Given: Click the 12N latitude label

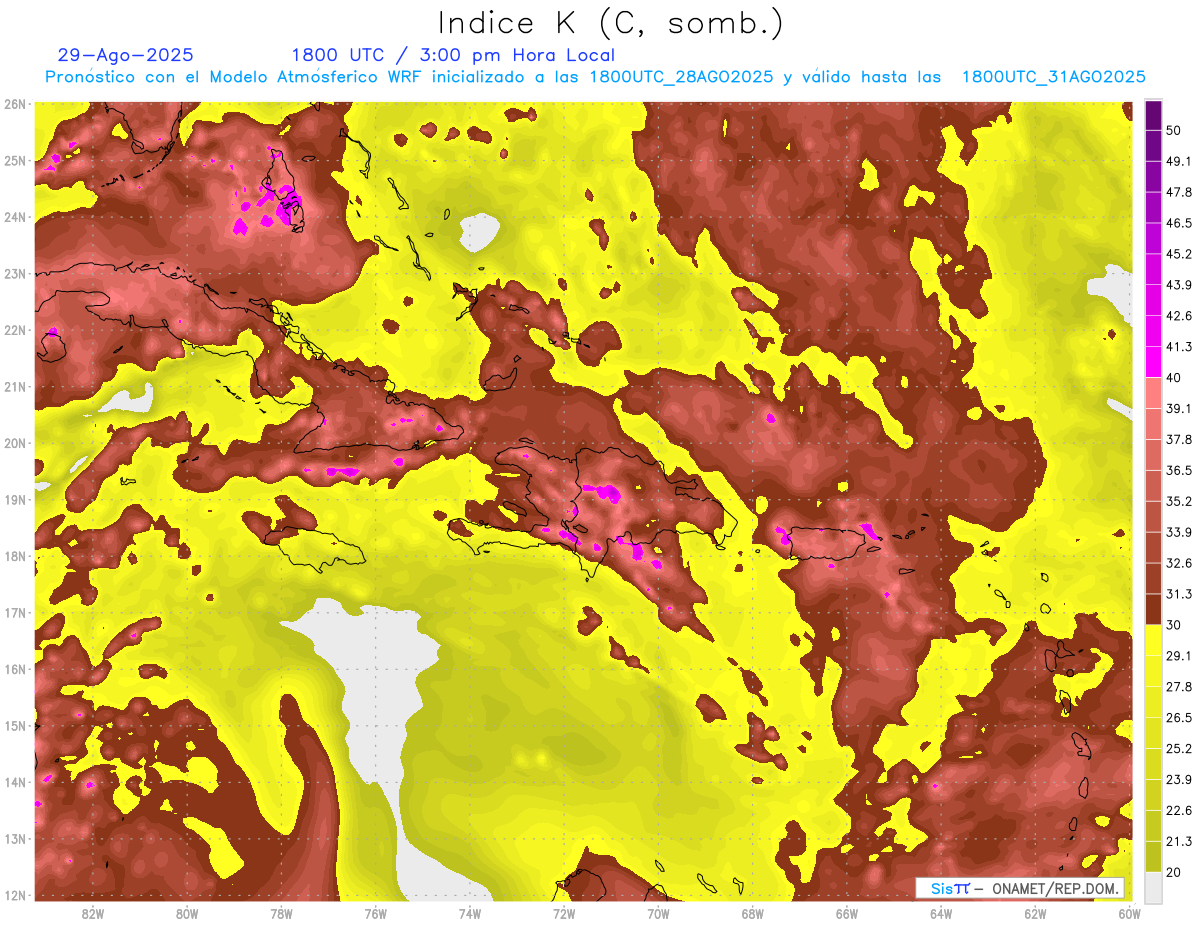Looking at the screenshot, I should [x=15, y=895].
